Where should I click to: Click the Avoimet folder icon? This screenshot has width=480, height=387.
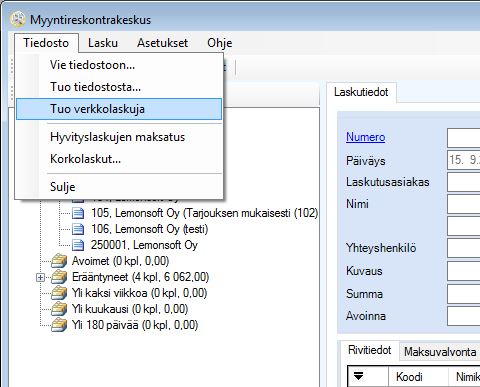(x=59, y=261)
